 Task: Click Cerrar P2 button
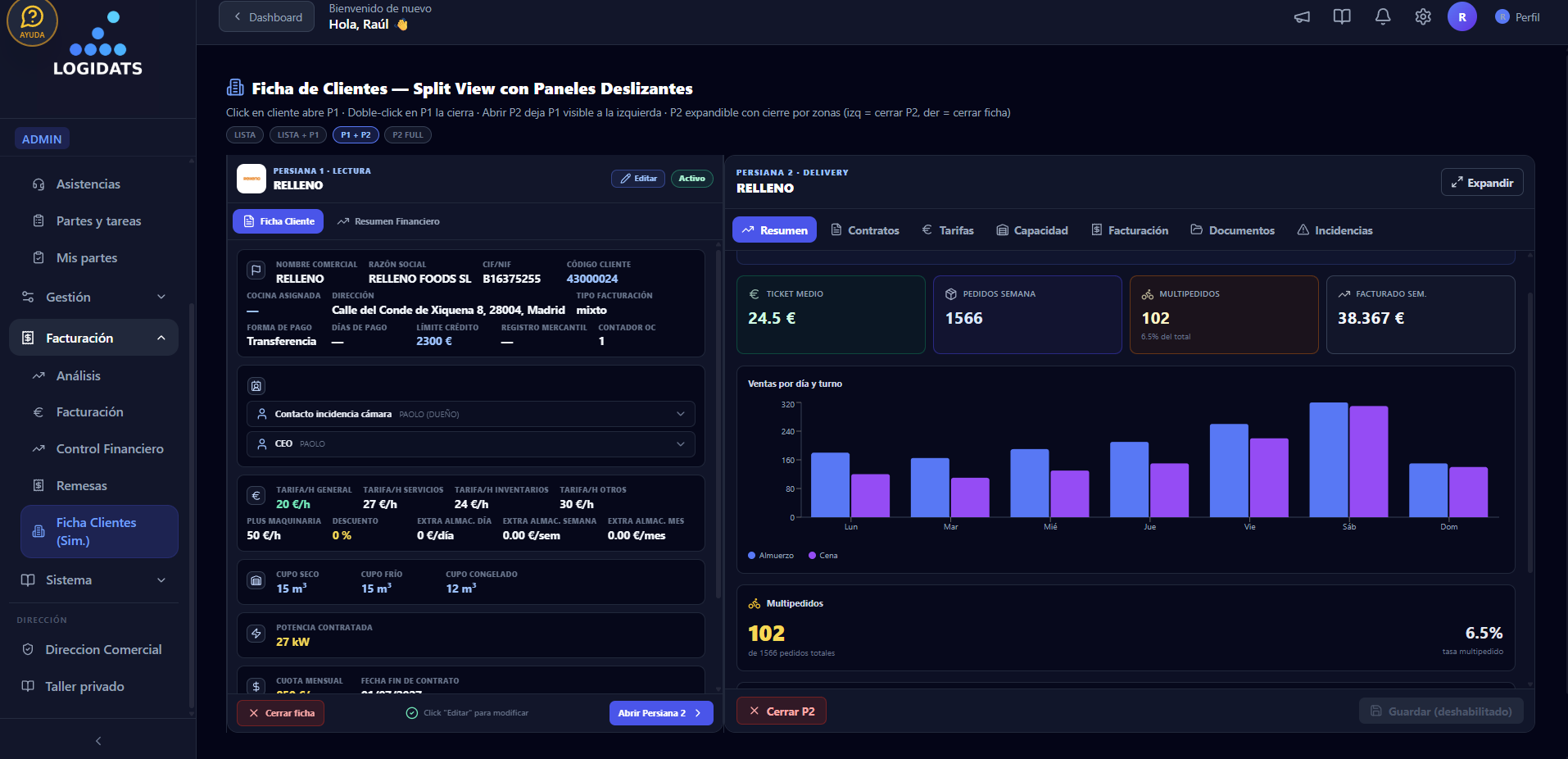tap(782, 711)
